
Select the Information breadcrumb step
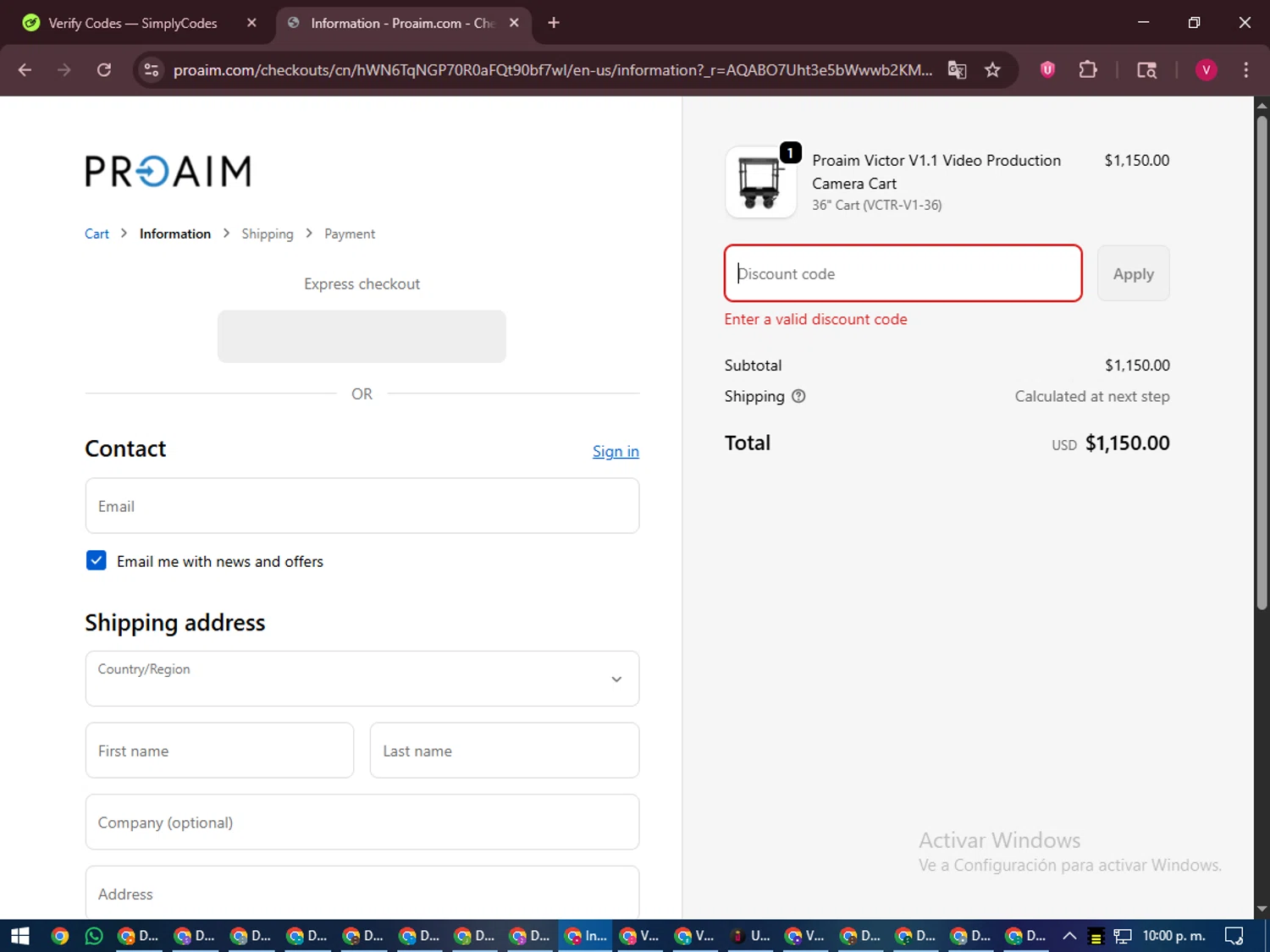point(175,234)
